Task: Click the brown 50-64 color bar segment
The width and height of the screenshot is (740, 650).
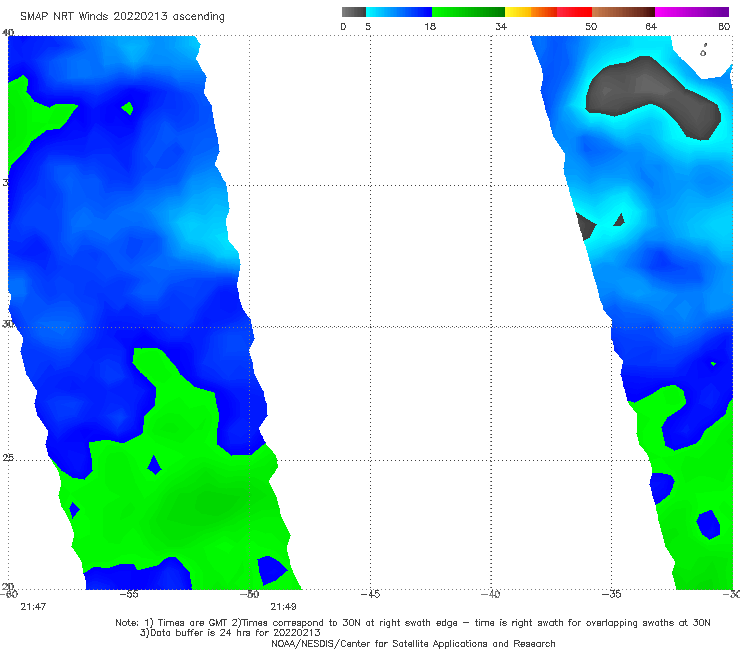Action: [623, 12]
